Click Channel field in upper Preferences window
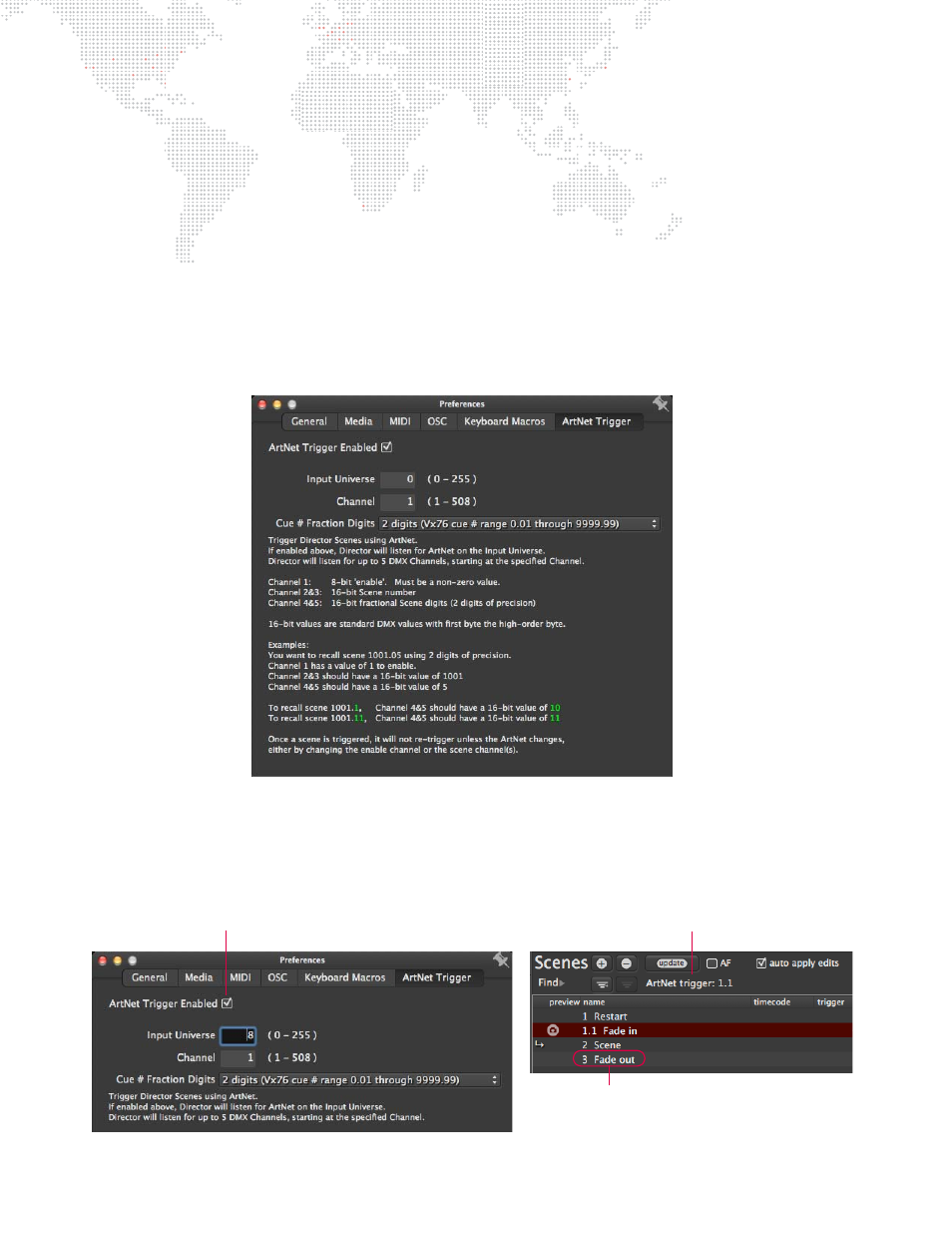 (397, 502)
